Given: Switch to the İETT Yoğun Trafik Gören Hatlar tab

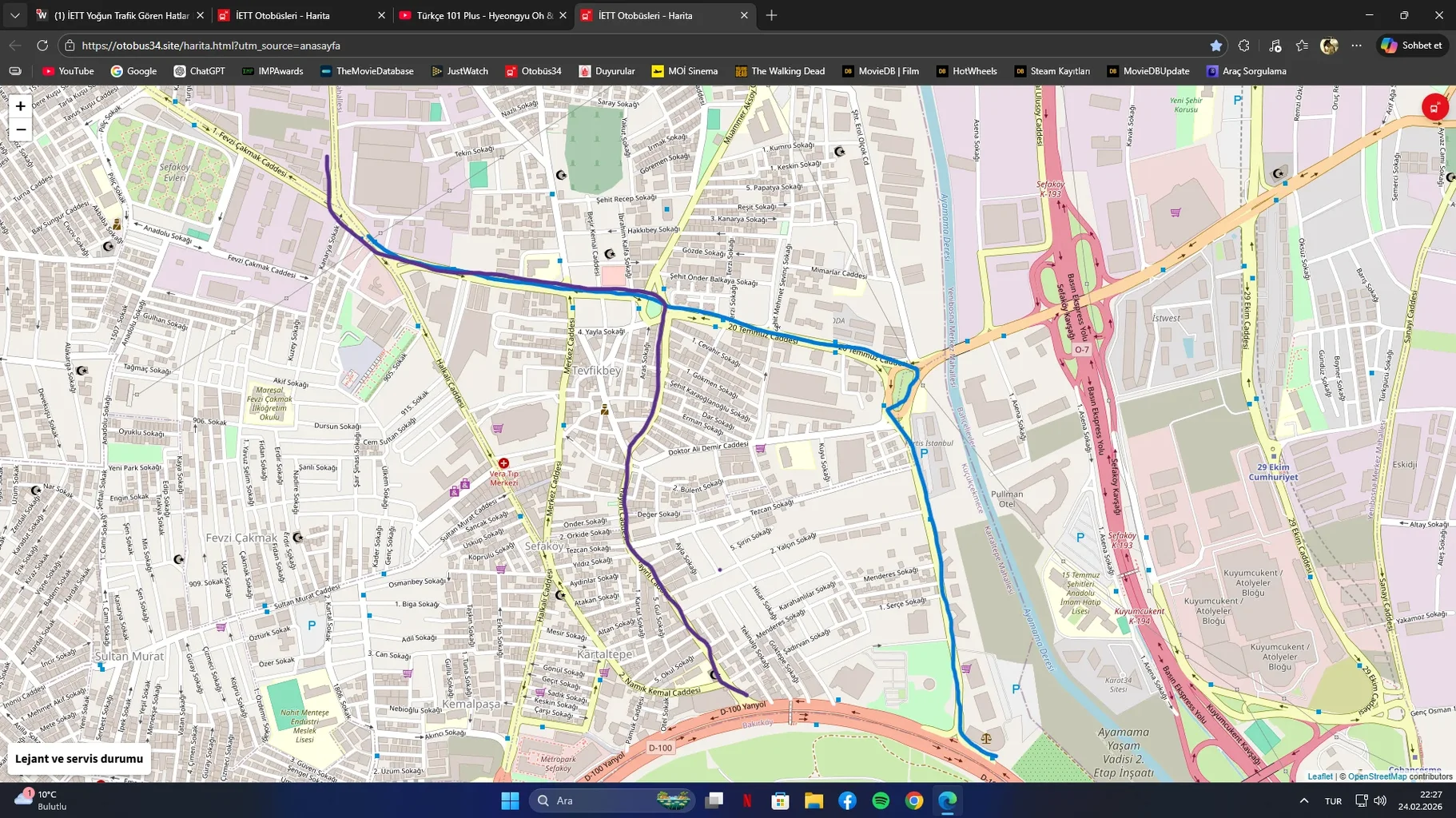Looking at the screenshot, I should tap(120, 14).
